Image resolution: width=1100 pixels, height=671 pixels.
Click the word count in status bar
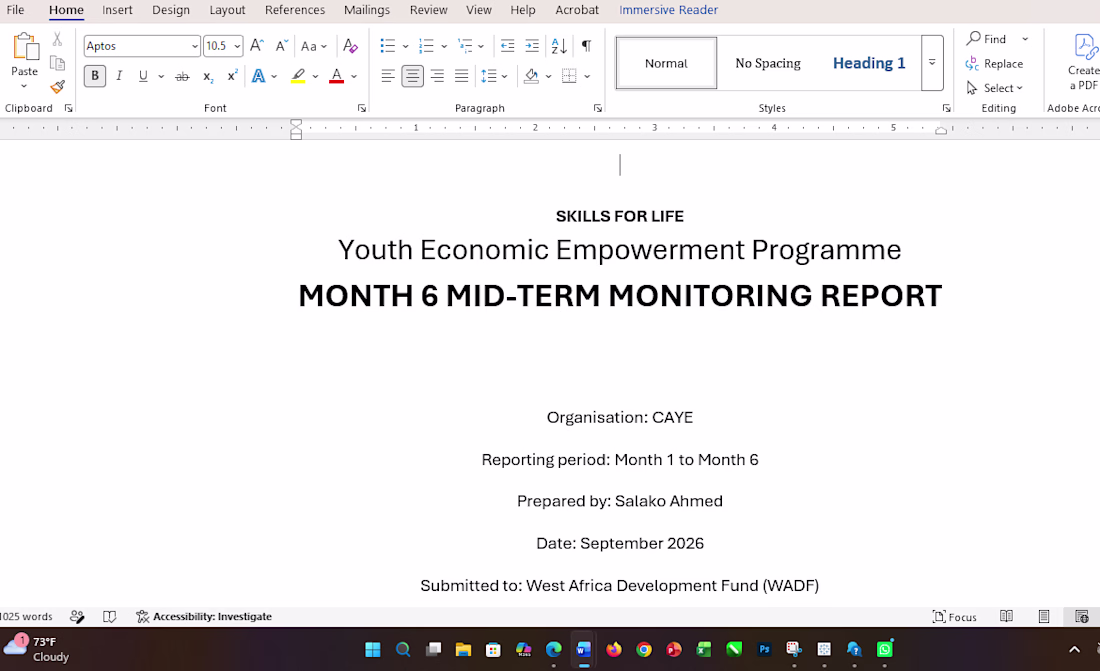(27, 616)
